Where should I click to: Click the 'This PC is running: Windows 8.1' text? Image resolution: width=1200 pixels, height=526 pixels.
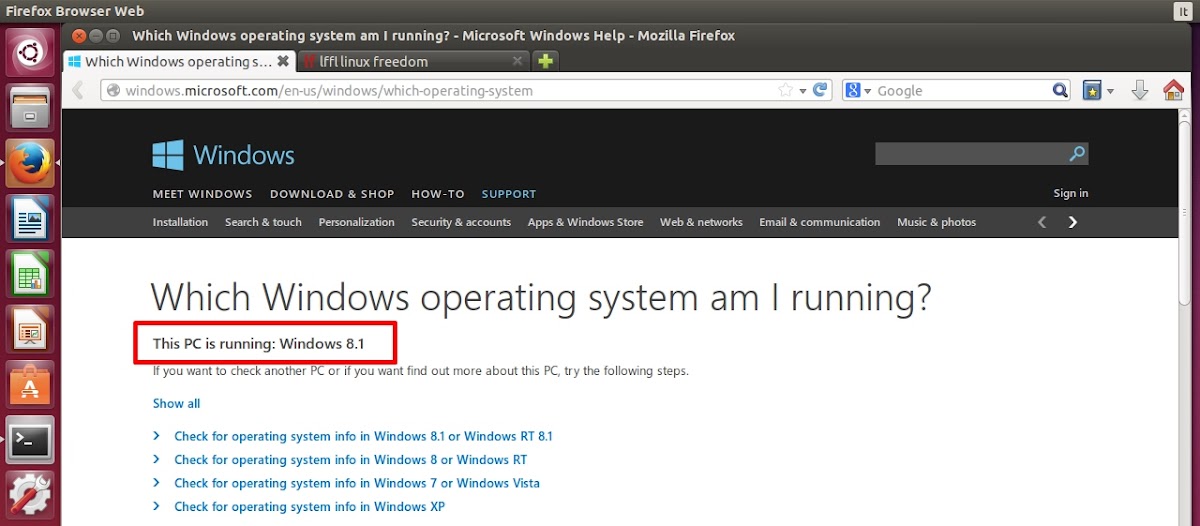click(259, 344)
